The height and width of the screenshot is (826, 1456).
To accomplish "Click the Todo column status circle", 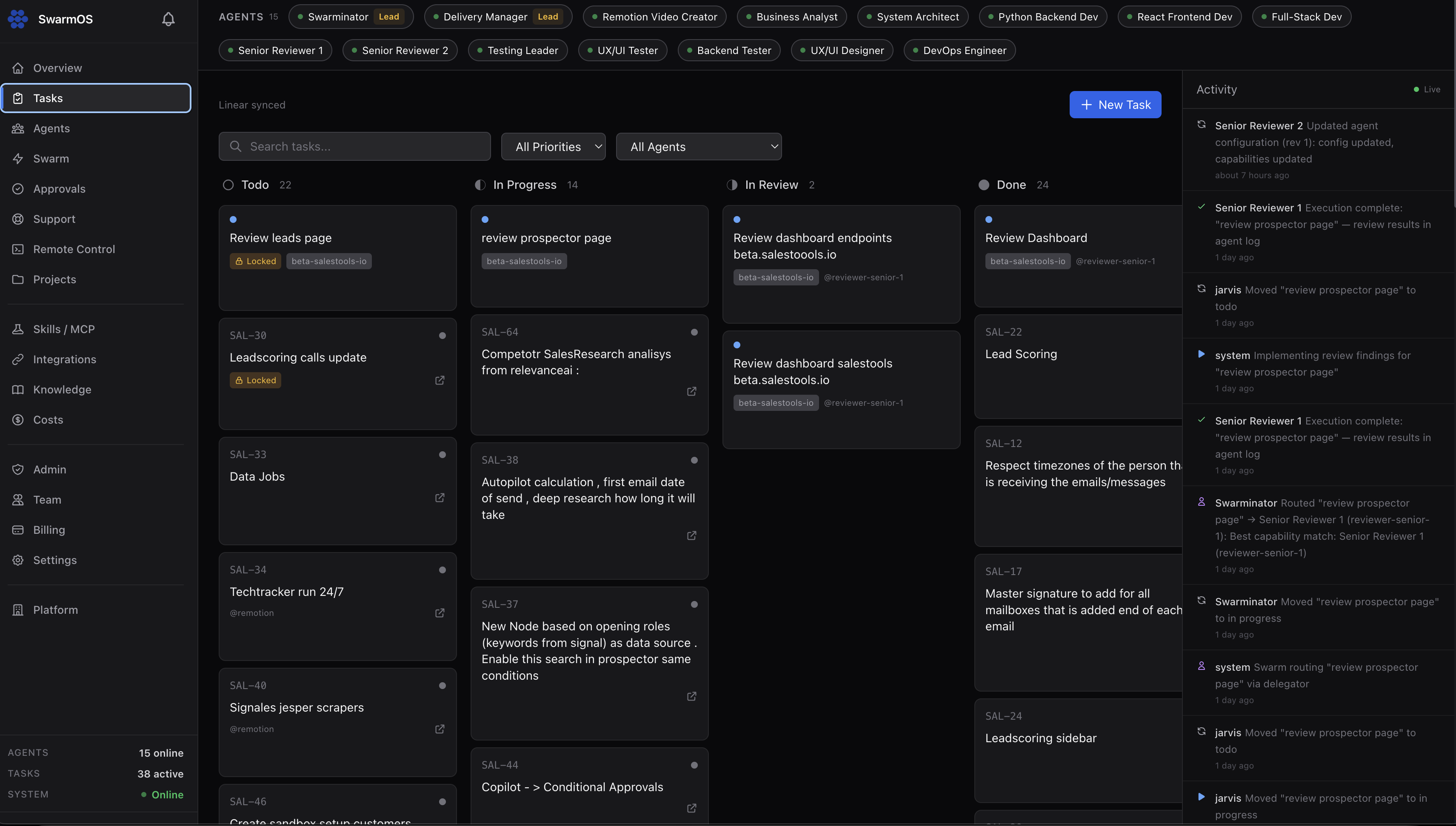I will pyautogui.click(x=228, y=185).
